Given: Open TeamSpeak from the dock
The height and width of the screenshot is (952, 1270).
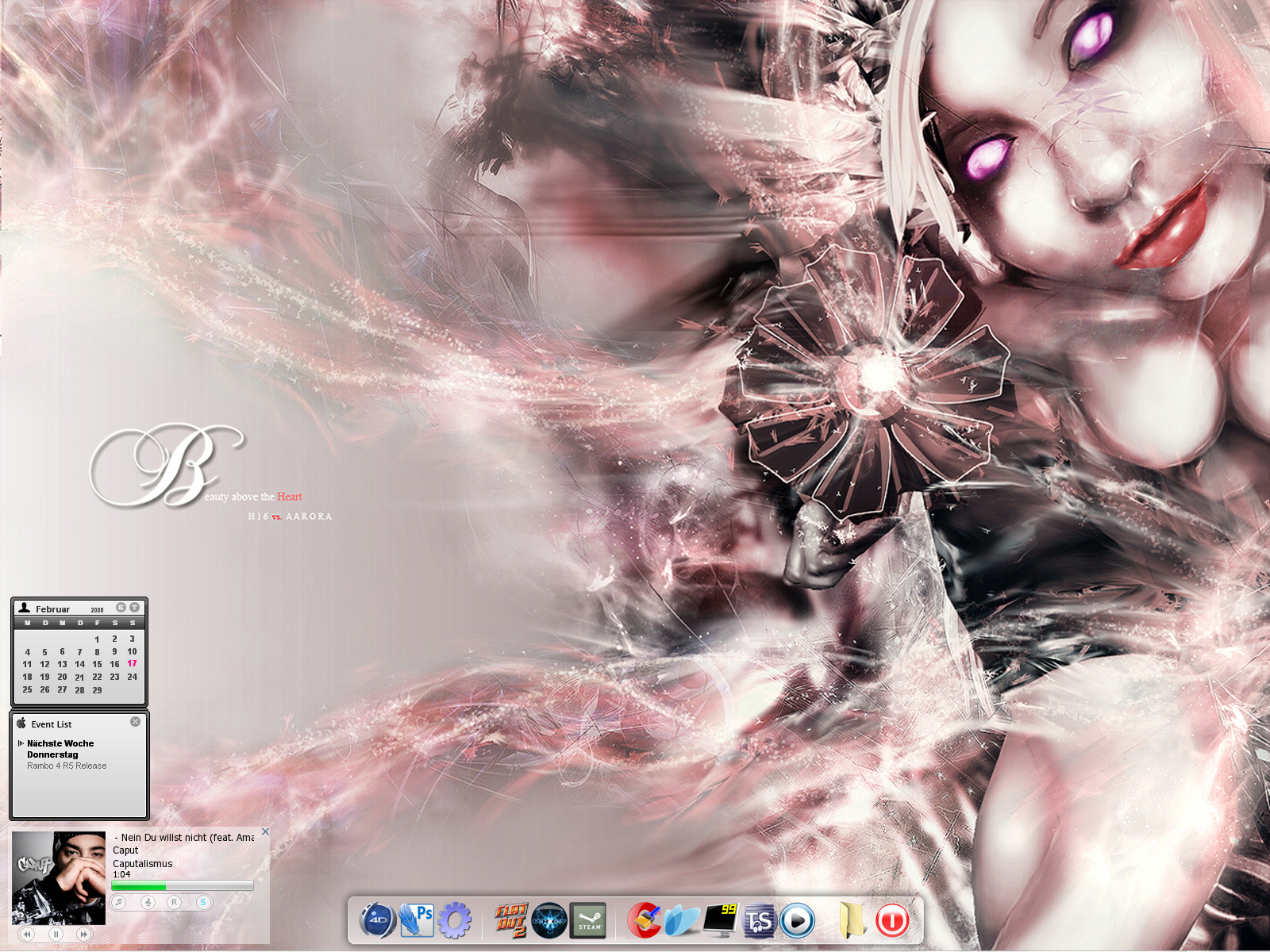Looking at the screenshot, I should (759, 920).
